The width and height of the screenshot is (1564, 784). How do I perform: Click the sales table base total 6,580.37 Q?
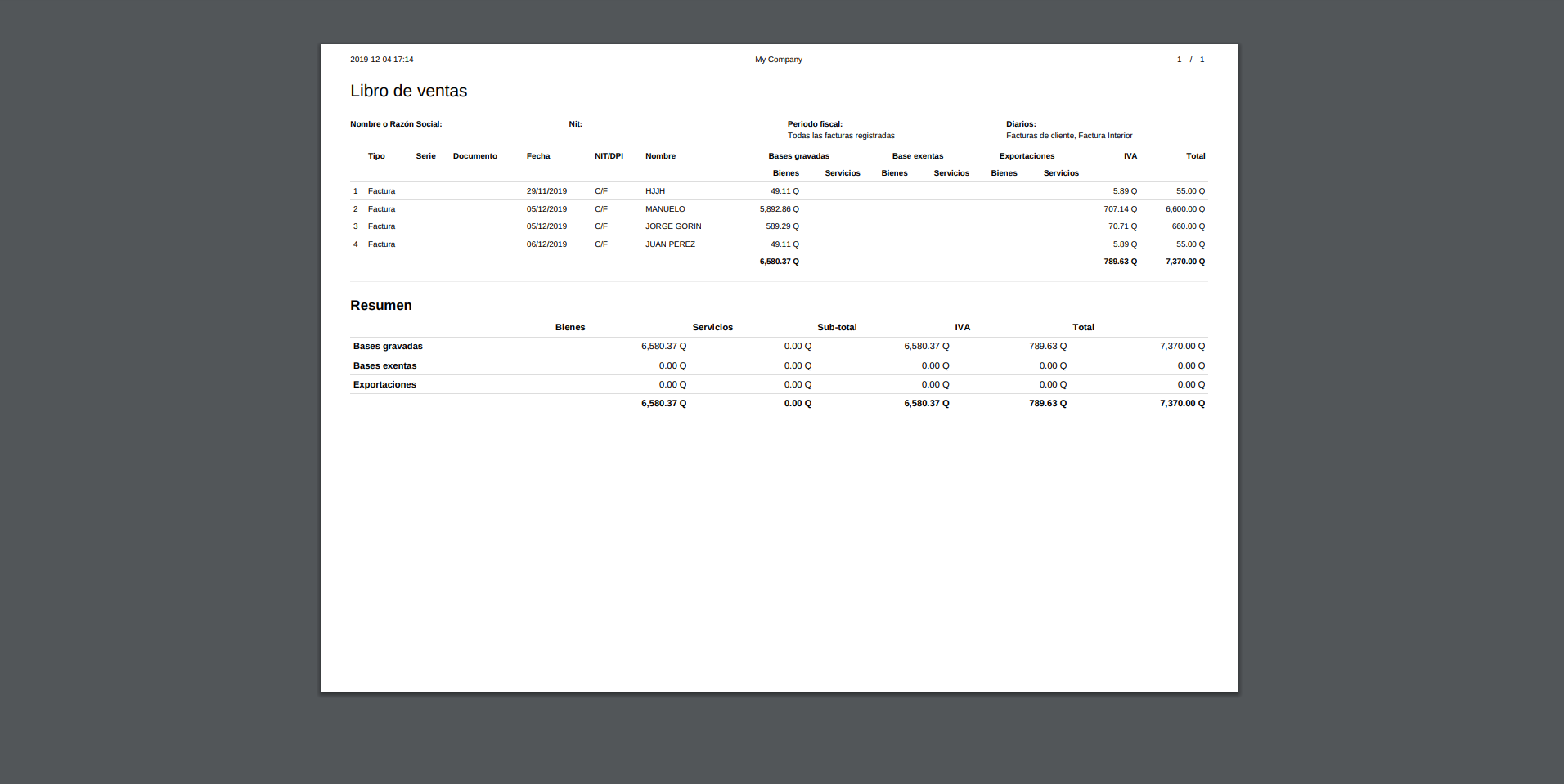[780, 262]
